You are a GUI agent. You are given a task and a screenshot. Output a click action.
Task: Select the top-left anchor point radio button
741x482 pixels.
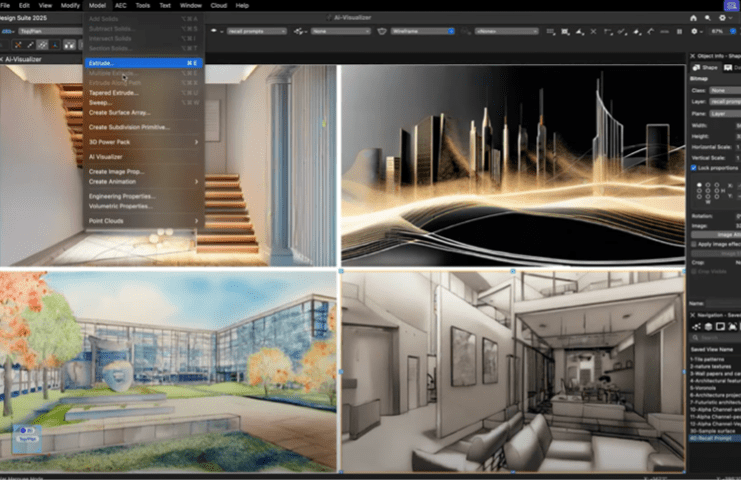700,184
